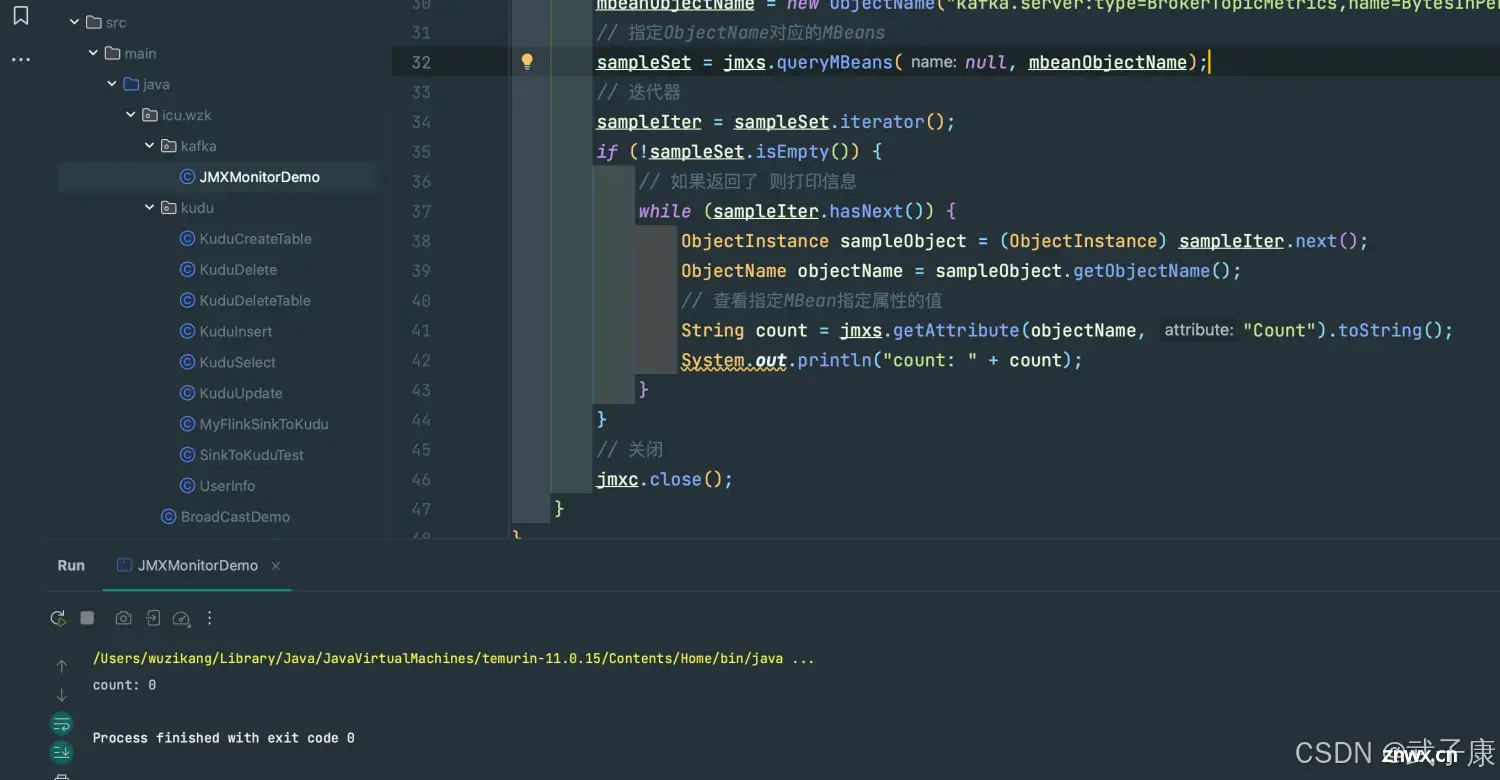Click the kafka package folder icon

(168, 146)
